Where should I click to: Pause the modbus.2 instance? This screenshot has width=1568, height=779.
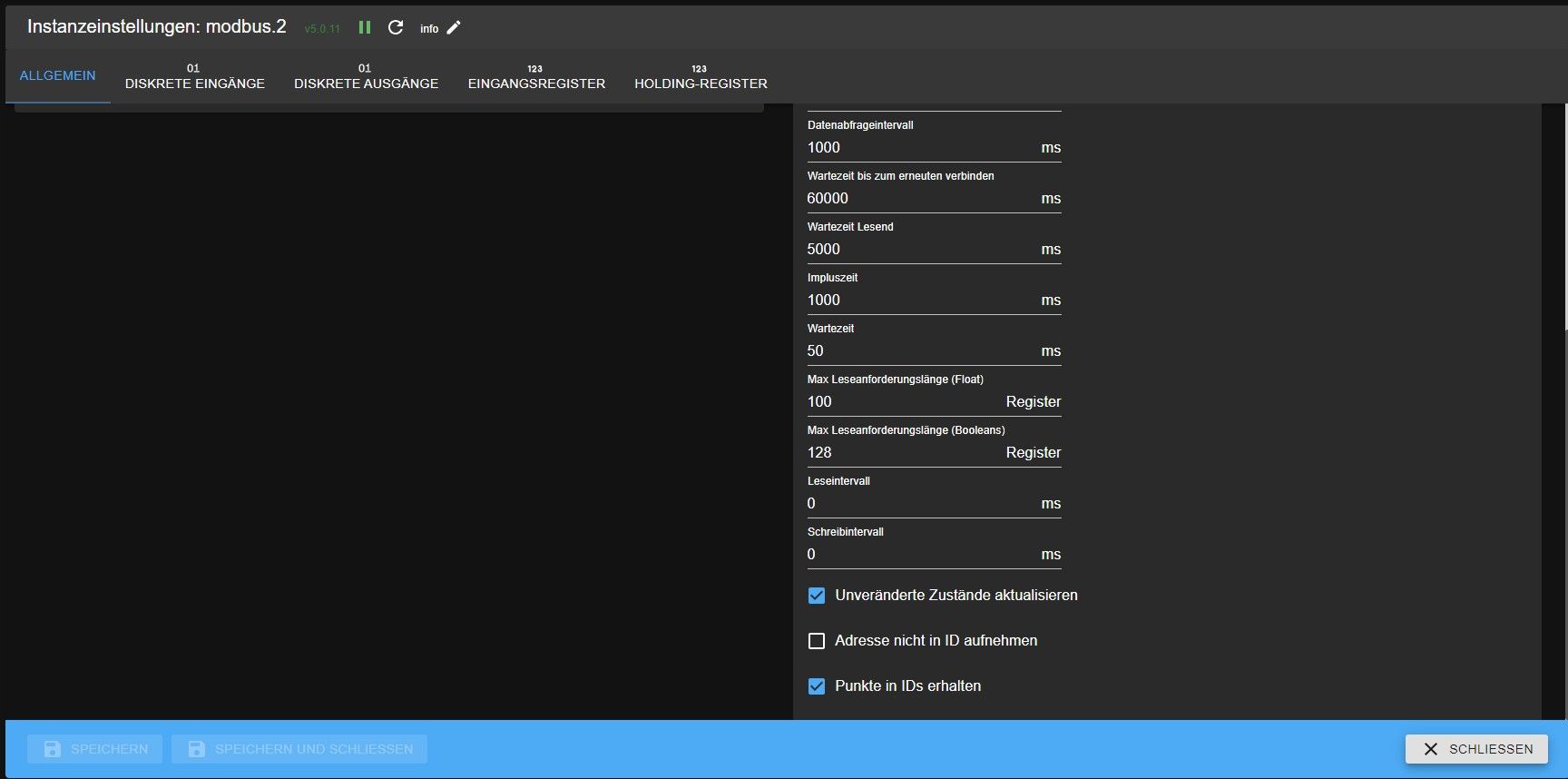[365, 27]
